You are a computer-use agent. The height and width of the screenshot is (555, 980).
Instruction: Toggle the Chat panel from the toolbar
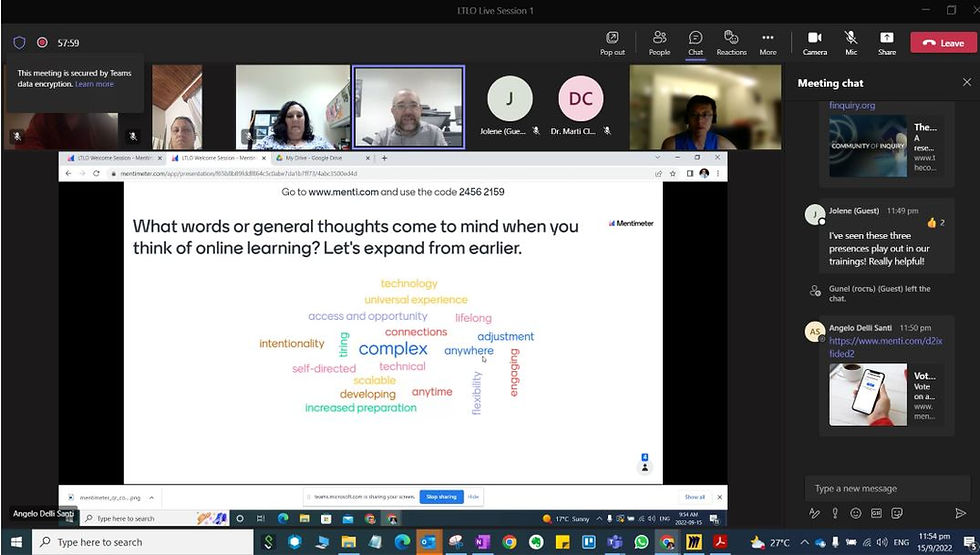[695, 43]
